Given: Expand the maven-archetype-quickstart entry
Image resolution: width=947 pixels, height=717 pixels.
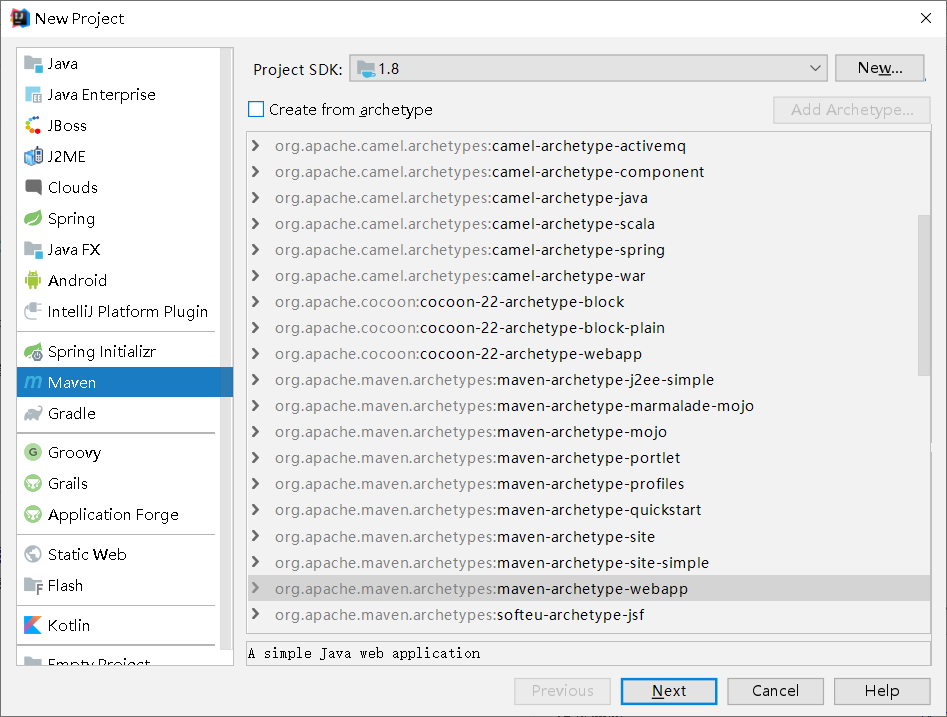Looking at the screenshot, I should click(255, 510).
